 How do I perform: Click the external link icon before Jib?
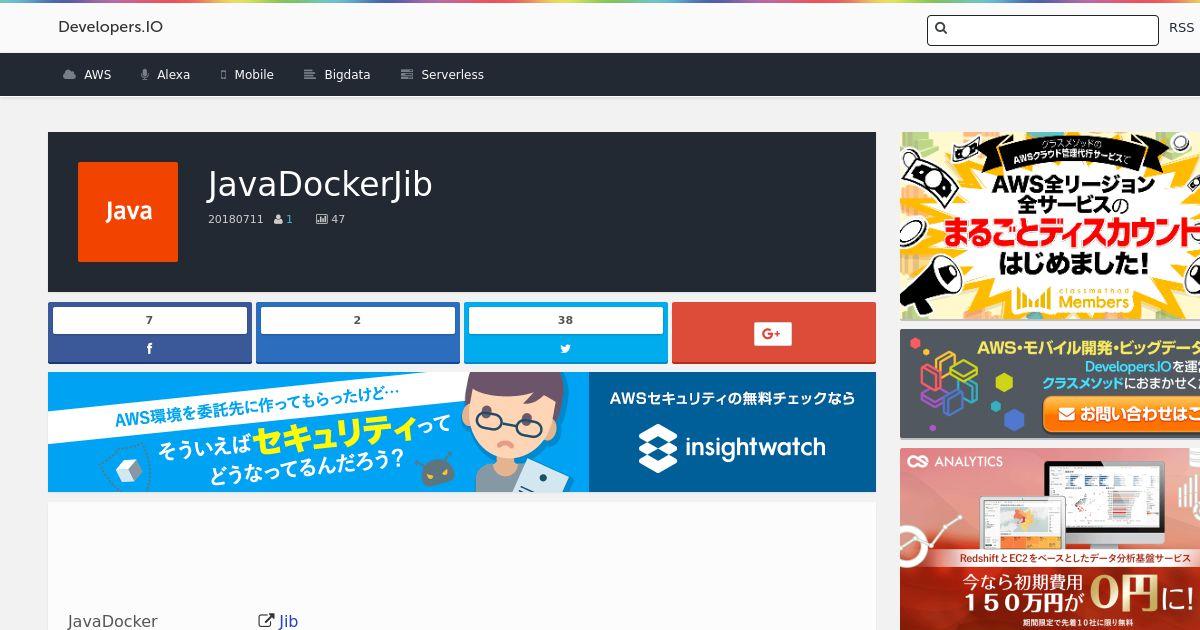point(266,621)
